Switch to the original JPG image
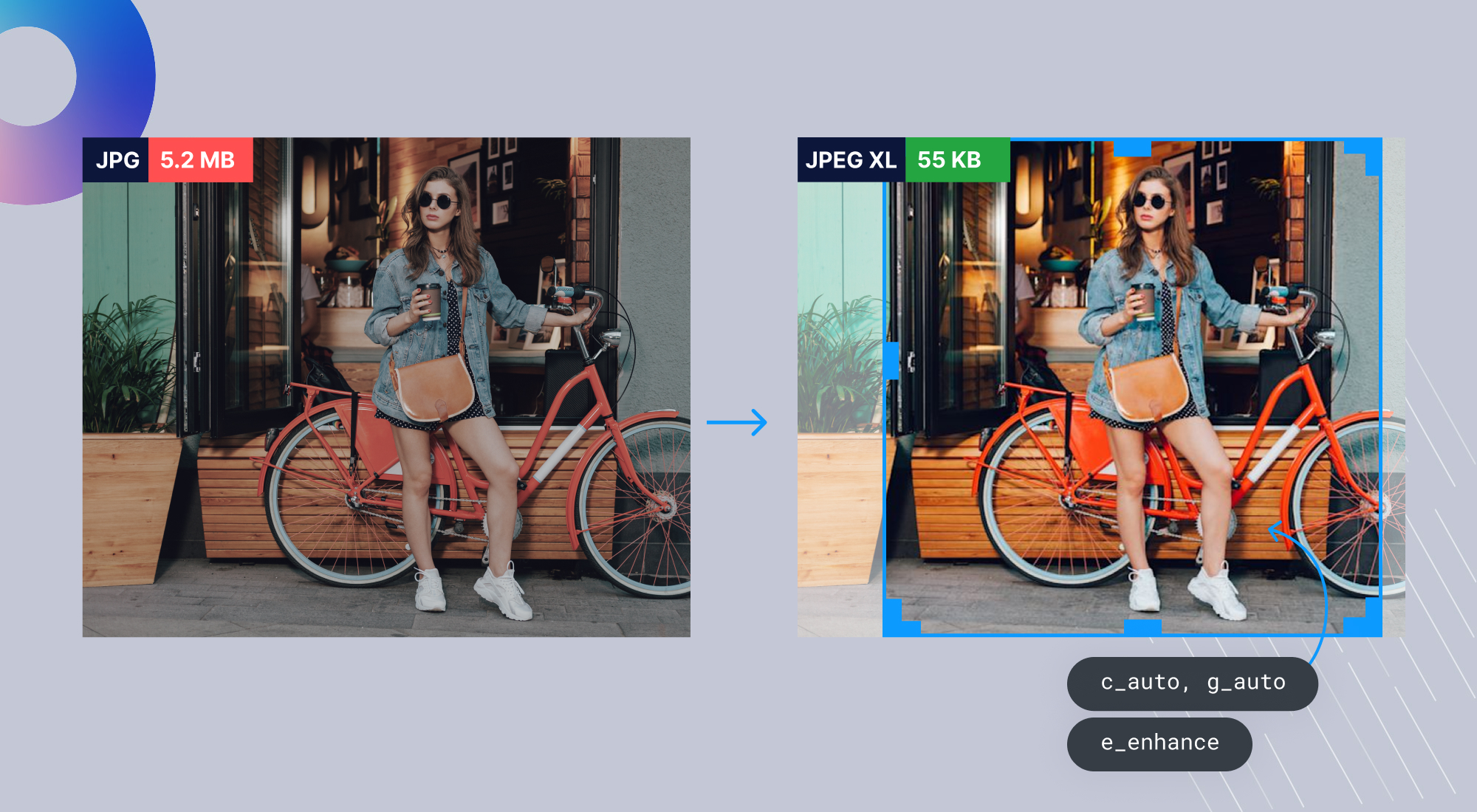Viewport: 1477px width, 812px height. [x=388, y=384]
